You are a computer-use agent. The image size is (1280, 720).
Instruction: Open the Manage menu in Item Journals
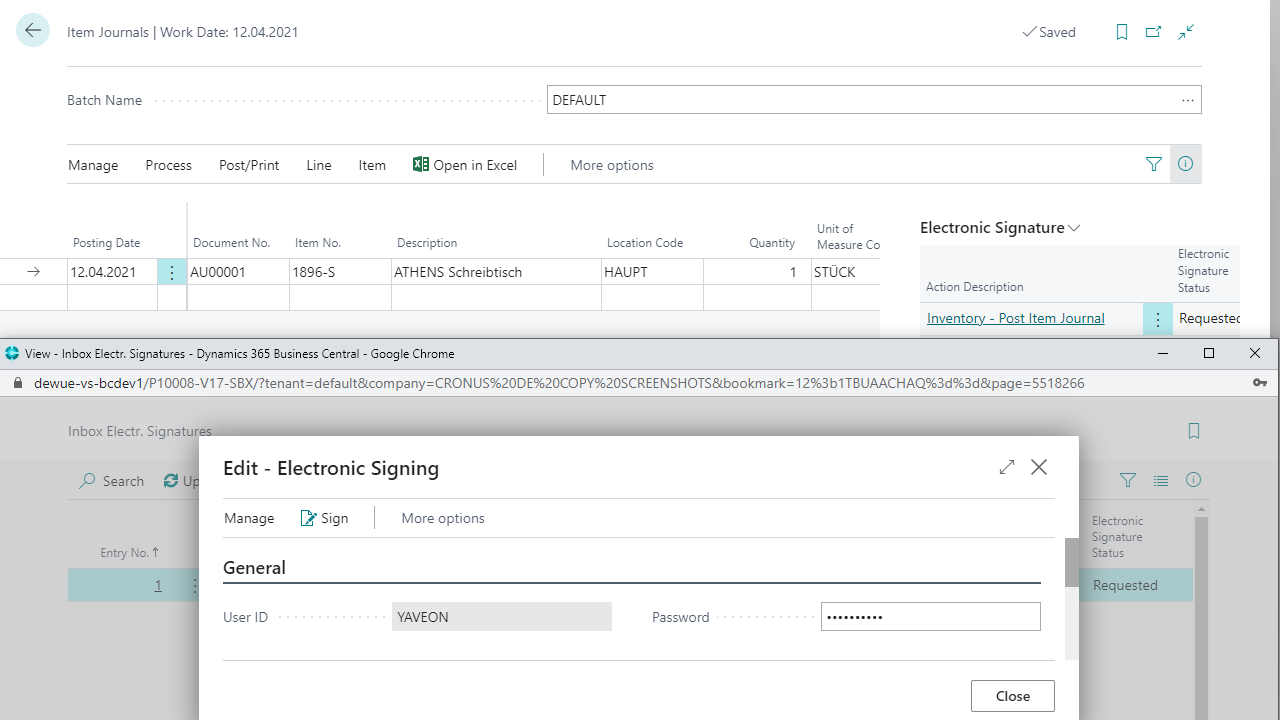(93, 165)
